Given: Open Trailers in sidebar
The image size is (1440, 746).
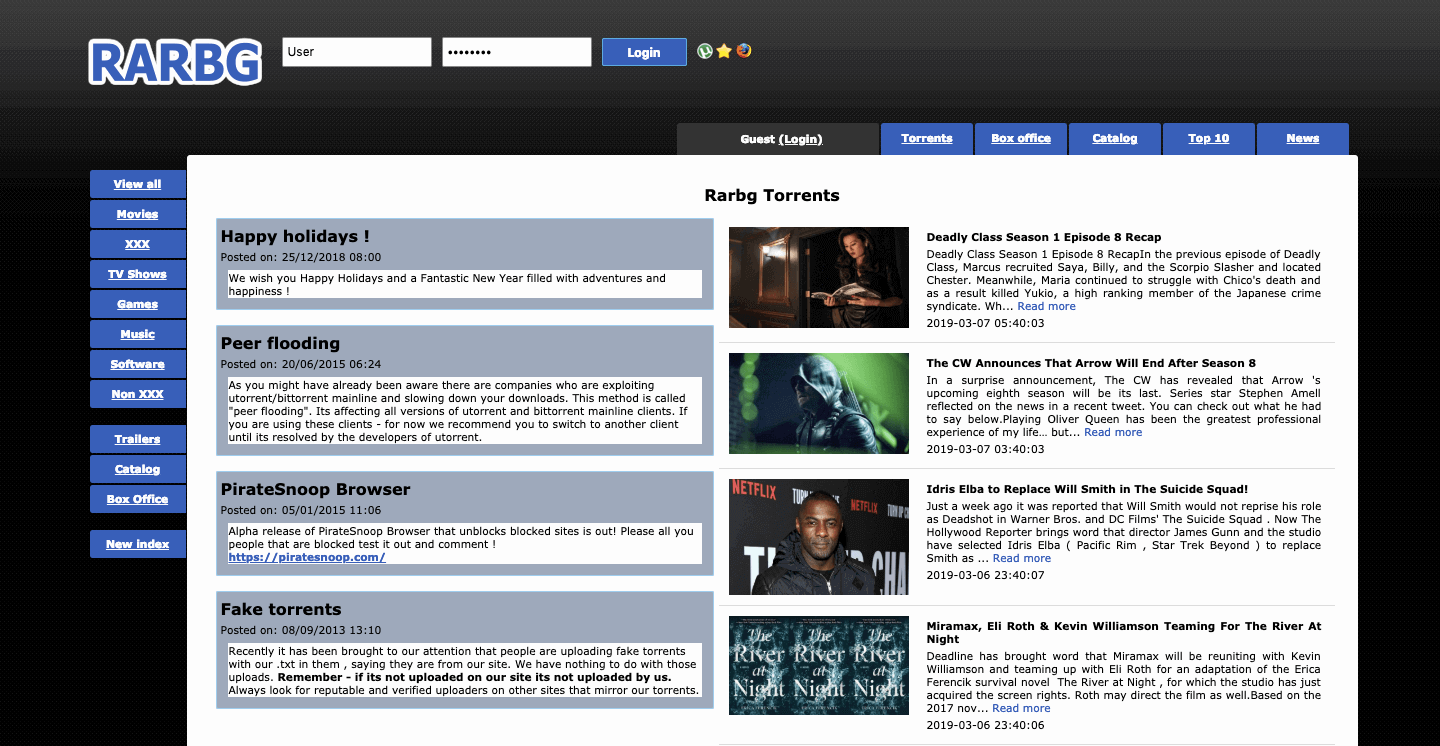Looking at the screenshot, I should point(138,439).
